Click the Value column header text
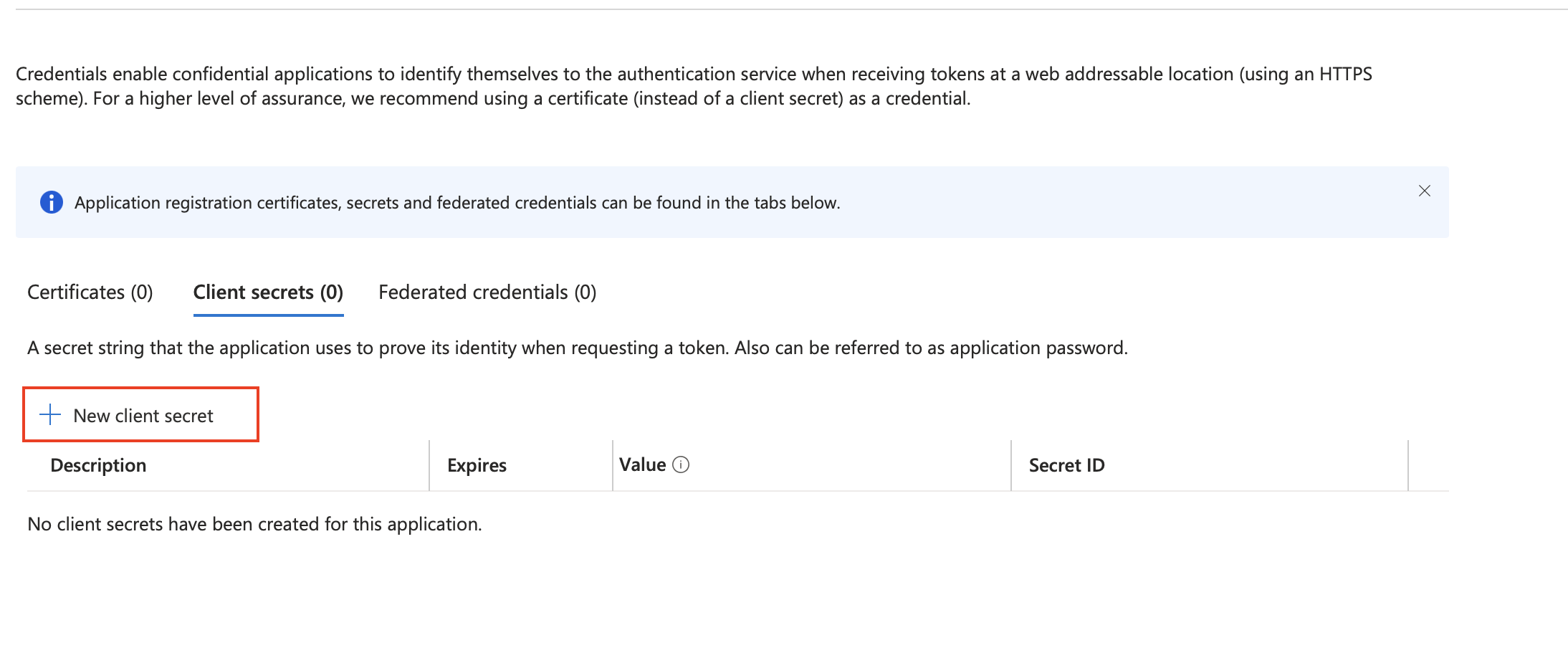The image size is (1568, 648). (x=642, y=464)
